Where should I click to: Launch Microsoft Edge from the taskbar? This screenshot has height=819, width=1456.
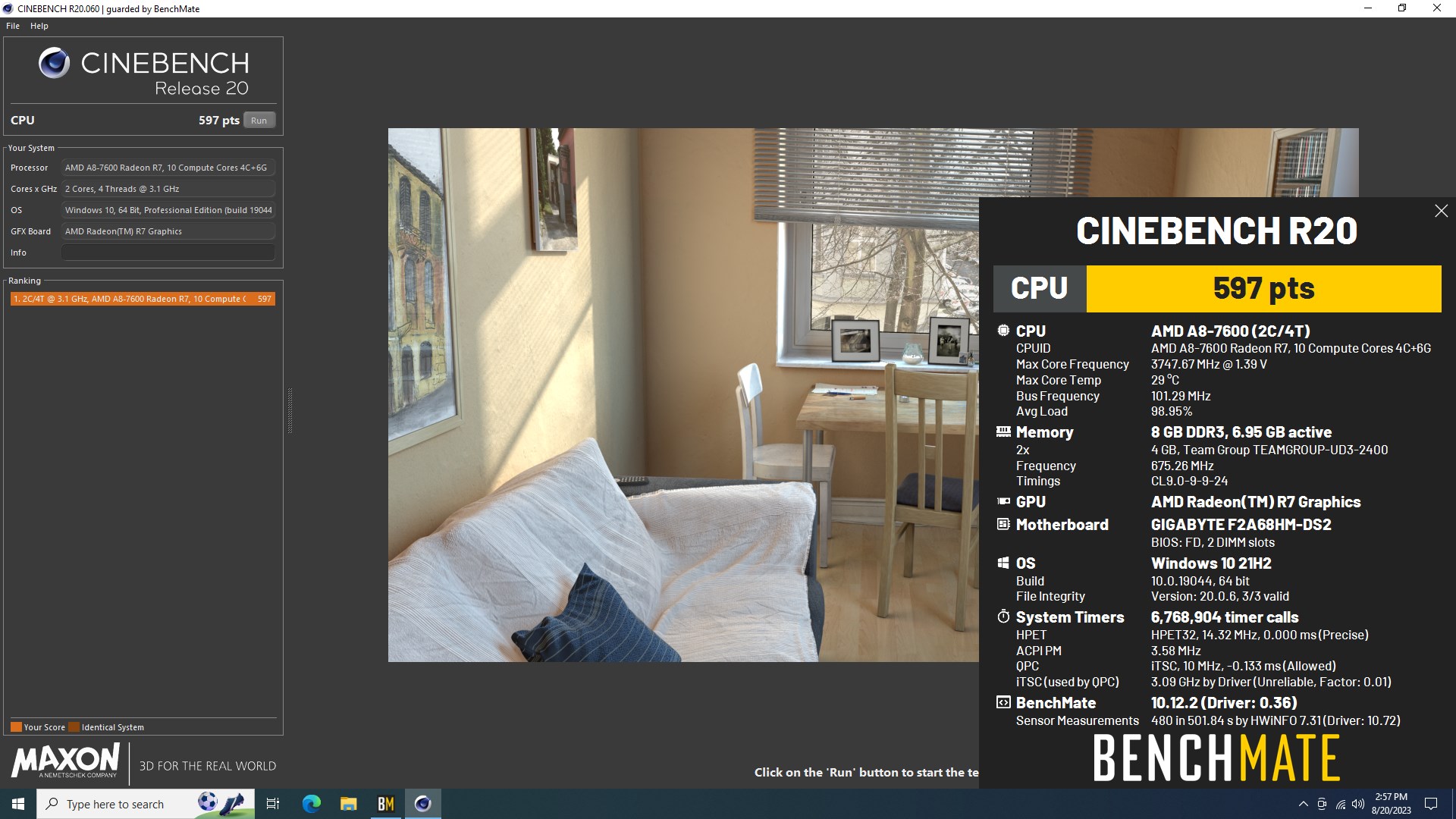[x=311, y=804]
